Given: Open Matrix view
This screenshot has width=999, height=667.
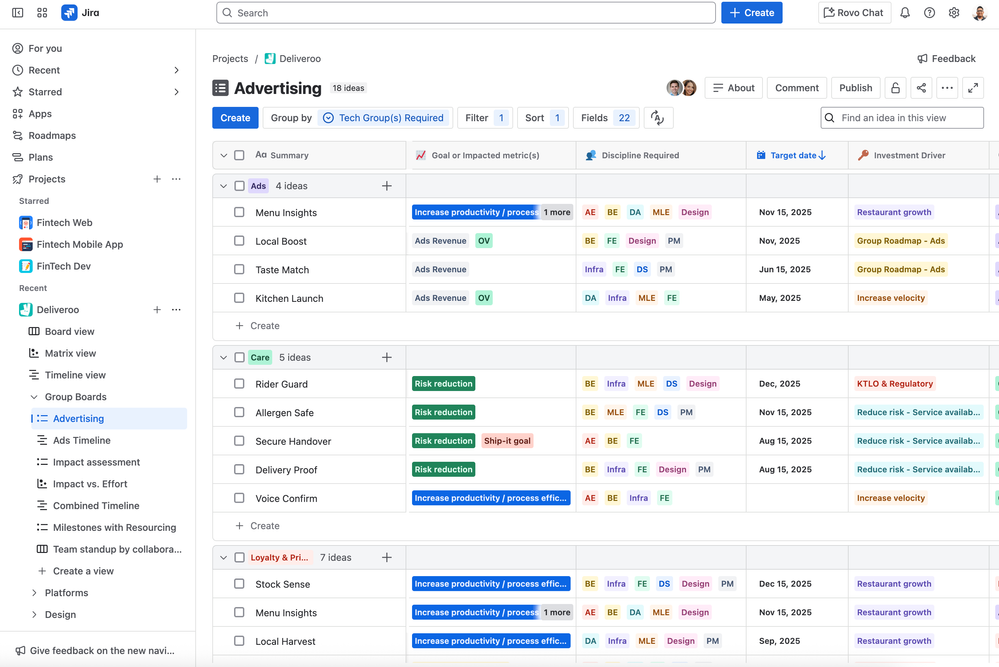Looking at the screenshot, I should pos(70,353).
